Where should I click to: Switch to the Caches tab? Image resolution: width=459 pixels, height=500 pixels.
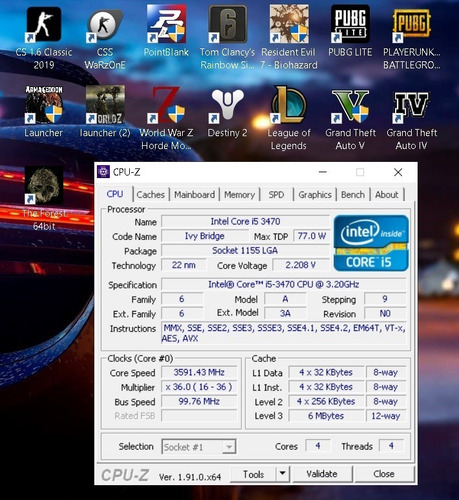[151, 195]
